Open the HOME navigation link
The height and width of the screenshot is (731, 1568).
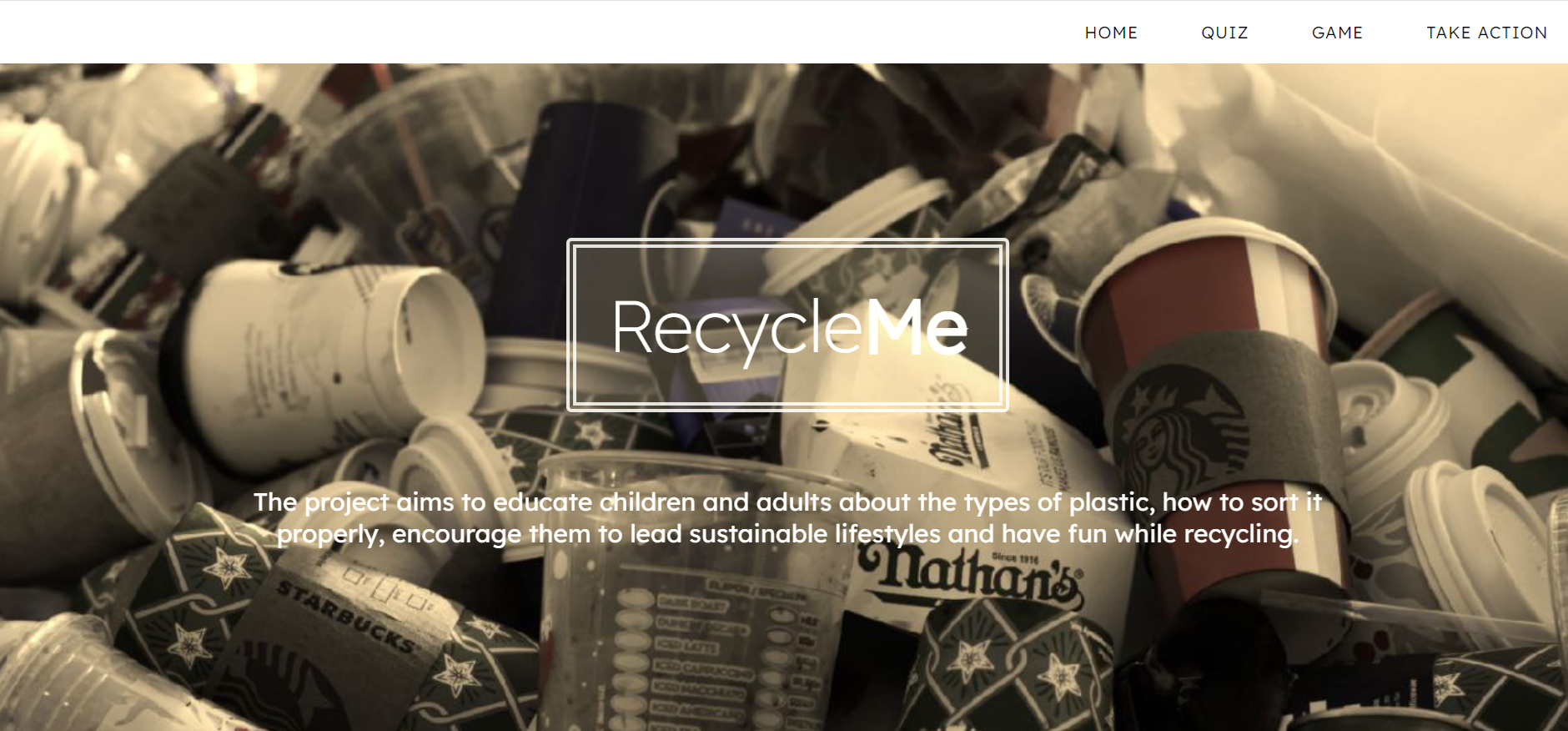[1111, 33]
